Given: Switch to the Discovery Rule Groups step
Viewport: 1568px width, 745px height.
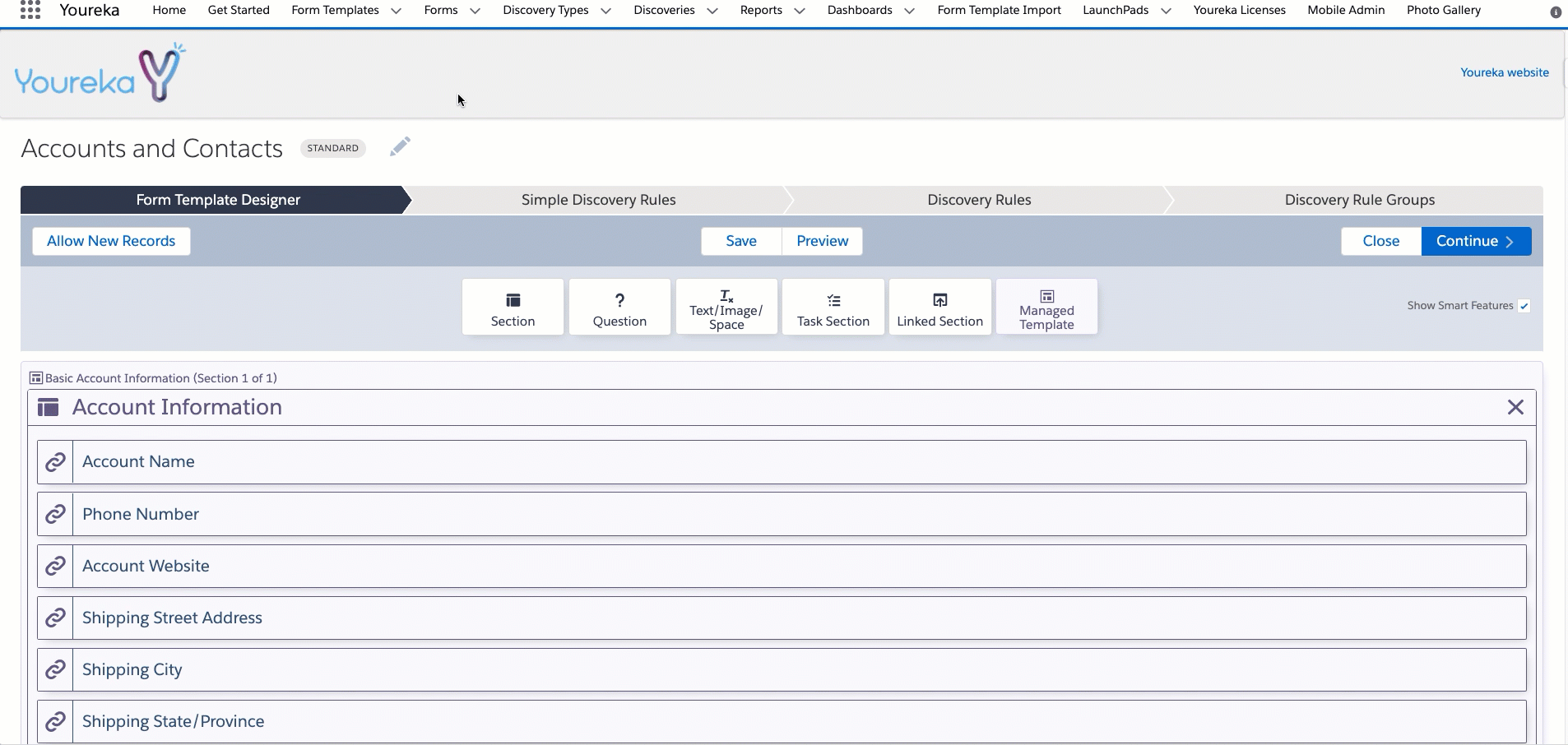Looking at the screenshot, I should pyautogui.click(x=1359, y=200).
